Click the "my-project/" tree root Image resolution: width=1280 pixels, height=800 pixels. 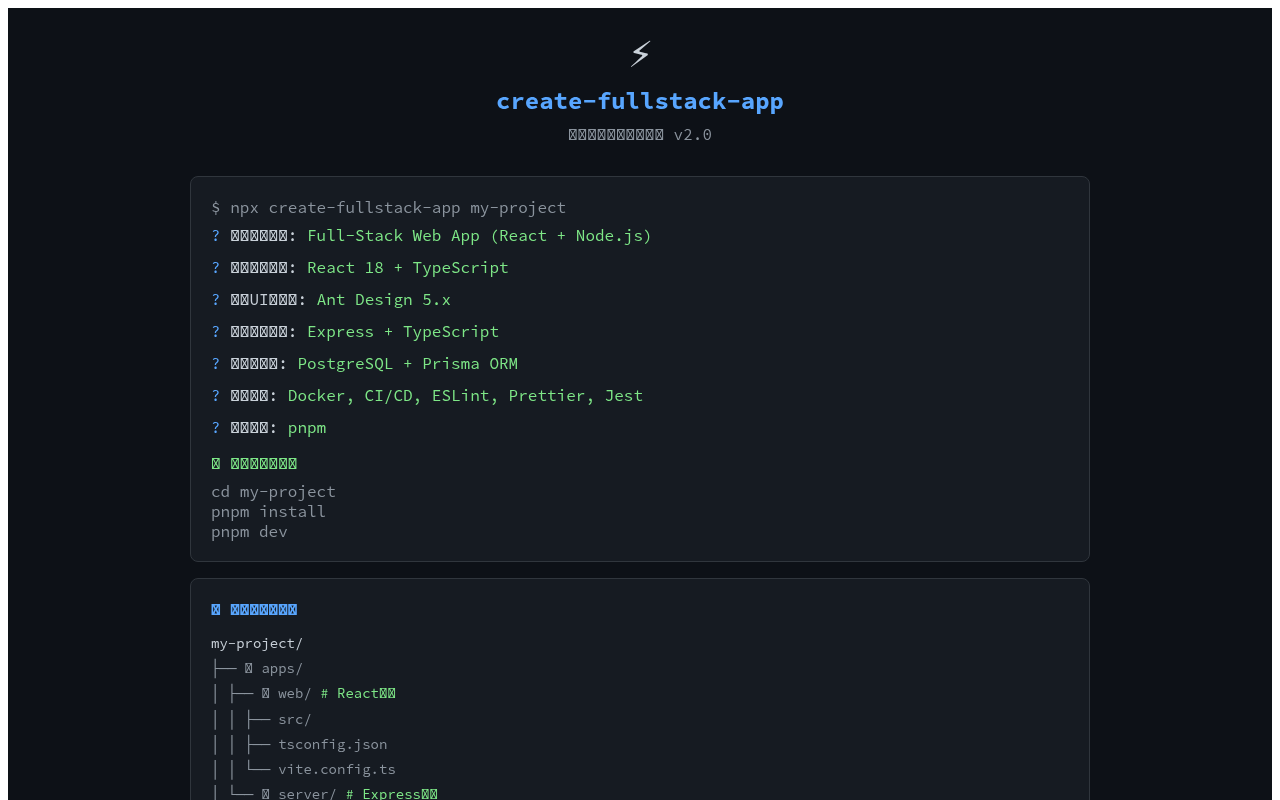tap(257, 643)
